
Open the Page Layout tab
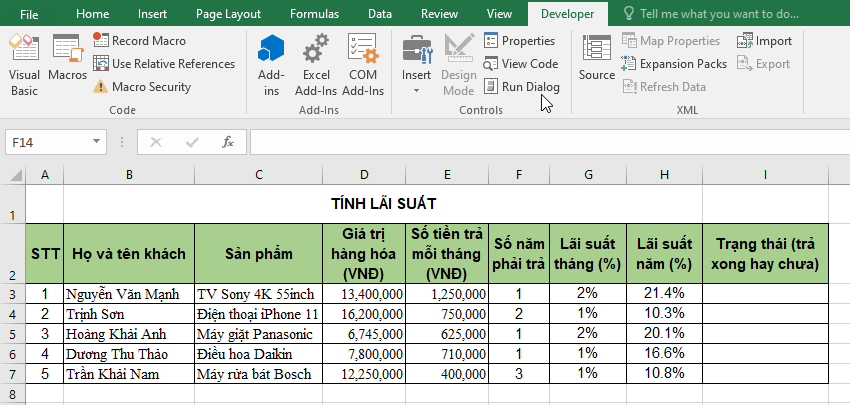pos(228,14)
